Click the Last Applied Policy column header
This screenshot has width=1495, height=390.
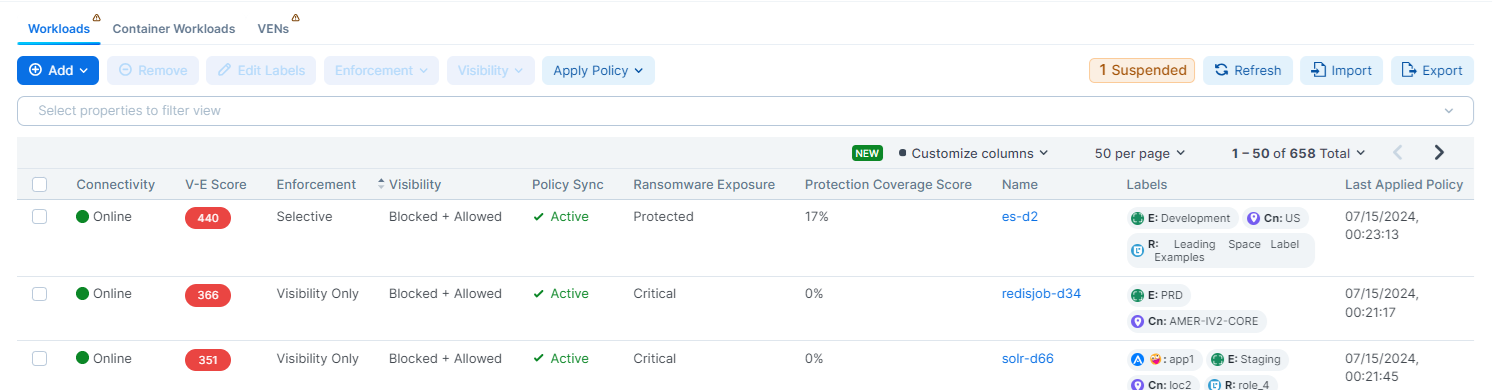pyautogui.click(x=1404, y=184)
